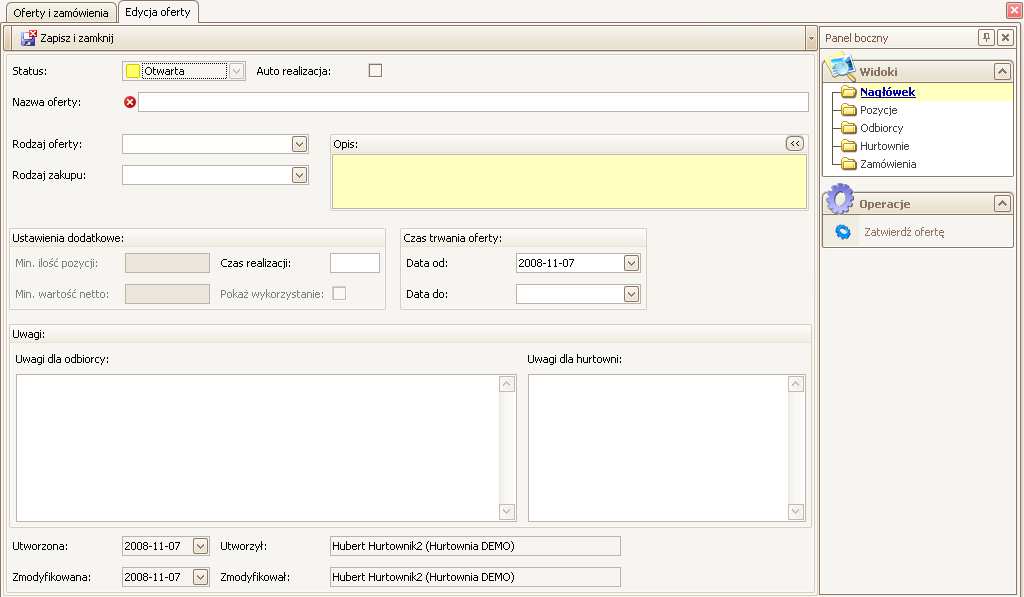Click into Uwagi dla hurtowni text area
The image size is (1024, 597).
tap(658, 447)
